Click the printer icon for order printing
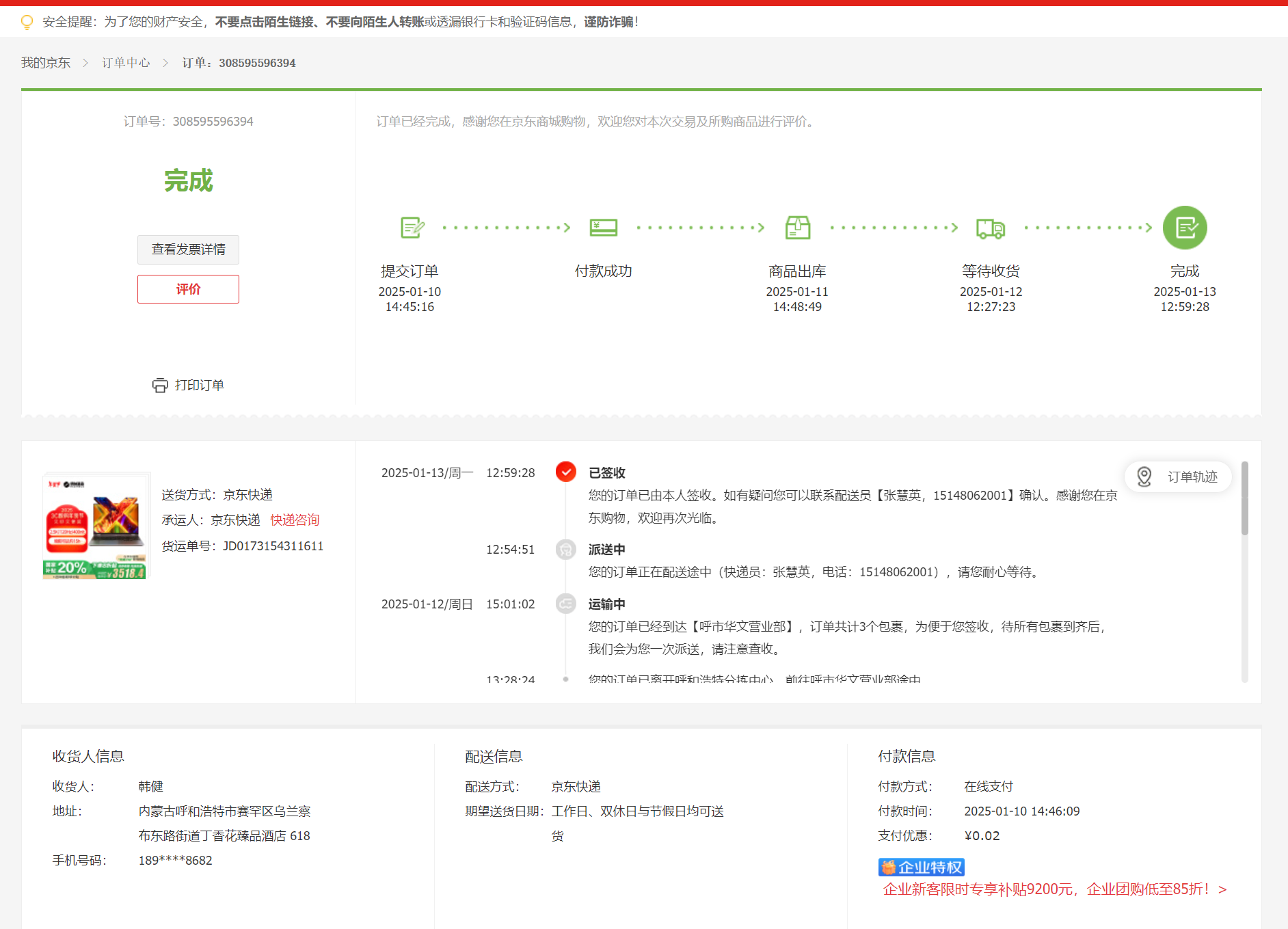Viewport: 1288px width, 929px height. (x=160, y=386)
